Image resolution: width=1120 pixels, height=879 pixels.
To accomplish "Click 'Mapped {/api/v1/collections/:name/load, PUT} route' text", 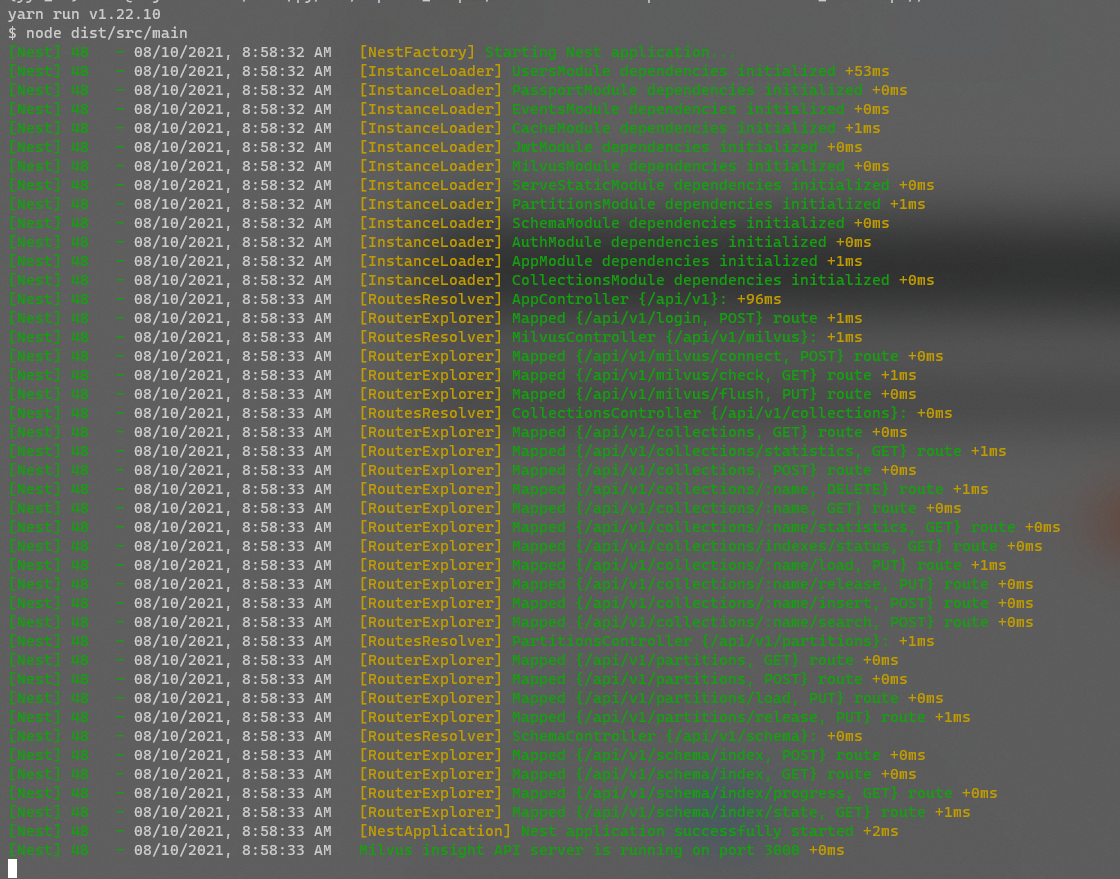I will click(736, 566).
